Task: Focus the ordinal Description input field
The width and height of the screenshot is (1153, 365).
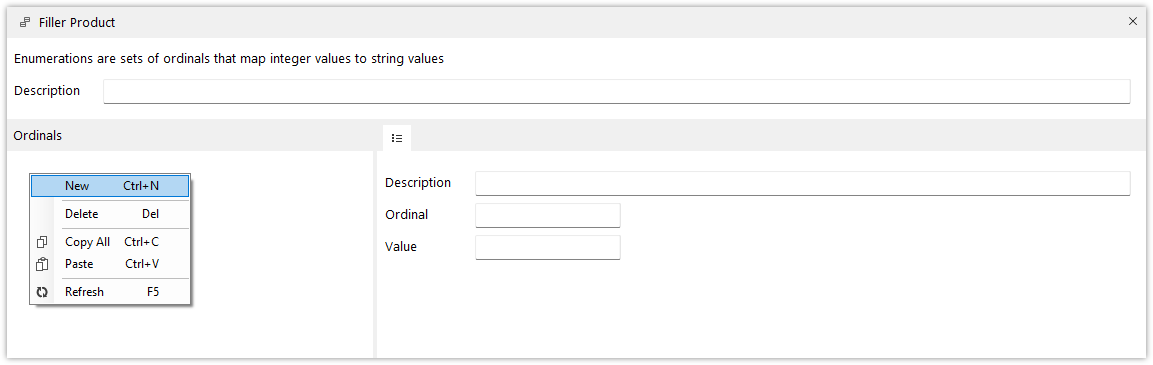Action: tap(802, 183)
